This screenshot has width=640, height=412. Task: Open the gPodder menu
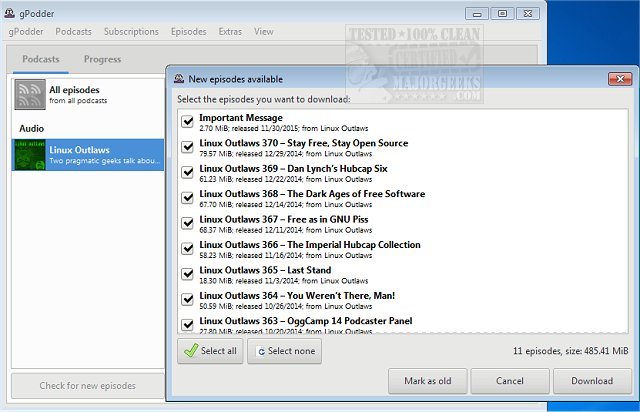[26, 31]
